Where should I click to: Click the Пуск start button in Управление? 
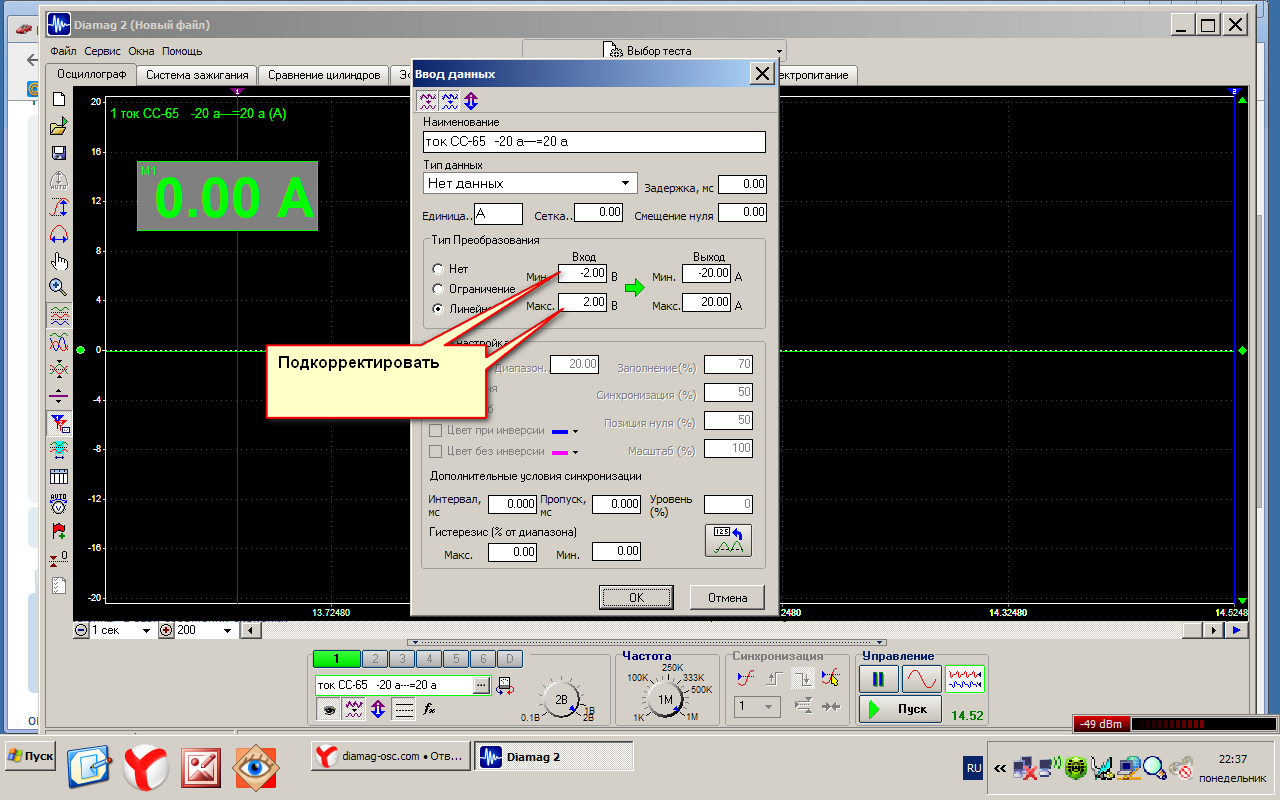coord(899,709)
